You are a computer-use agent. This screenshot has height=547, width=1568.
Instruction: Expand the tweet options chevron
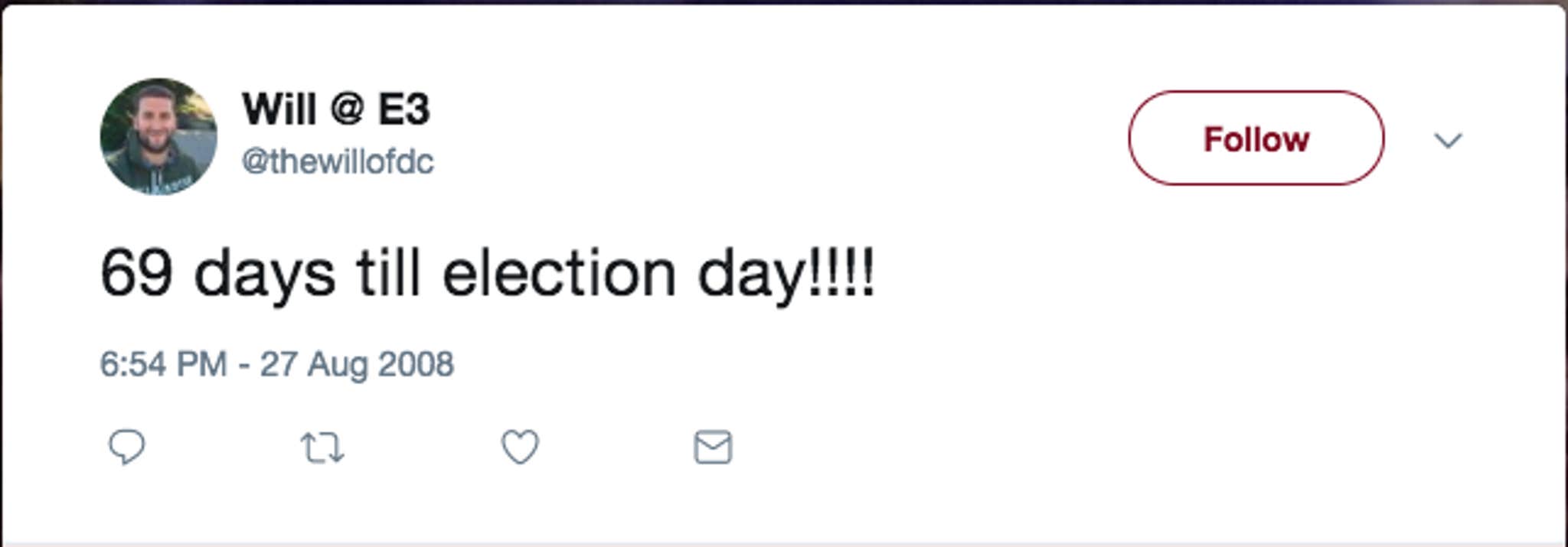(1447, 140)
